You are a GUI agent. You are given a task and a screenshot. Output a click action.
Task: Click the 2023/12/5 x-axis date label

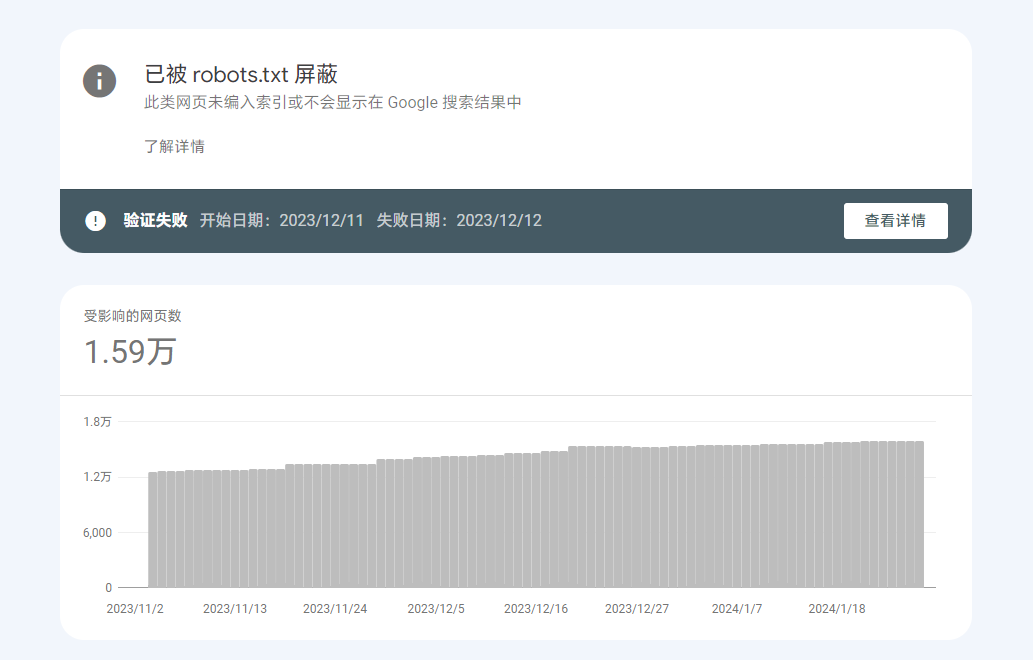coord(436,609)
